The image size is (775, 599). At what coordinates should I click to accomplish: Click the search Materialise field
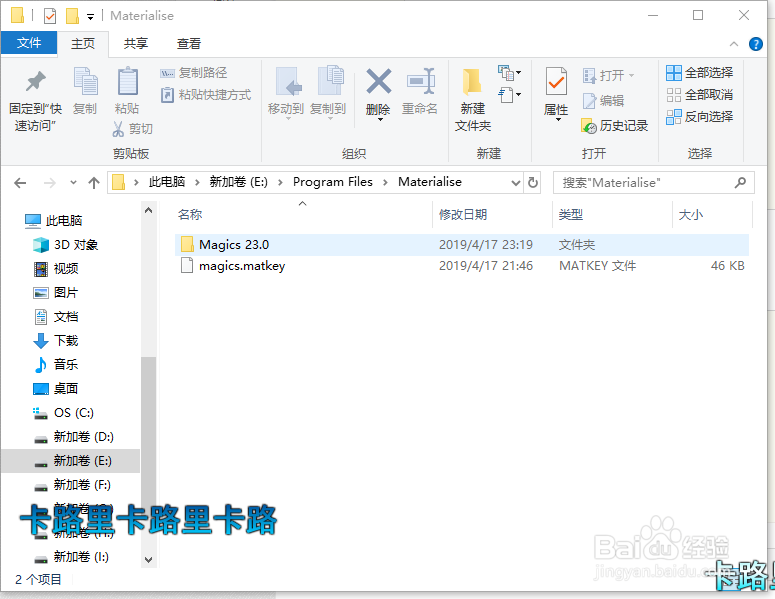[653, 182]
